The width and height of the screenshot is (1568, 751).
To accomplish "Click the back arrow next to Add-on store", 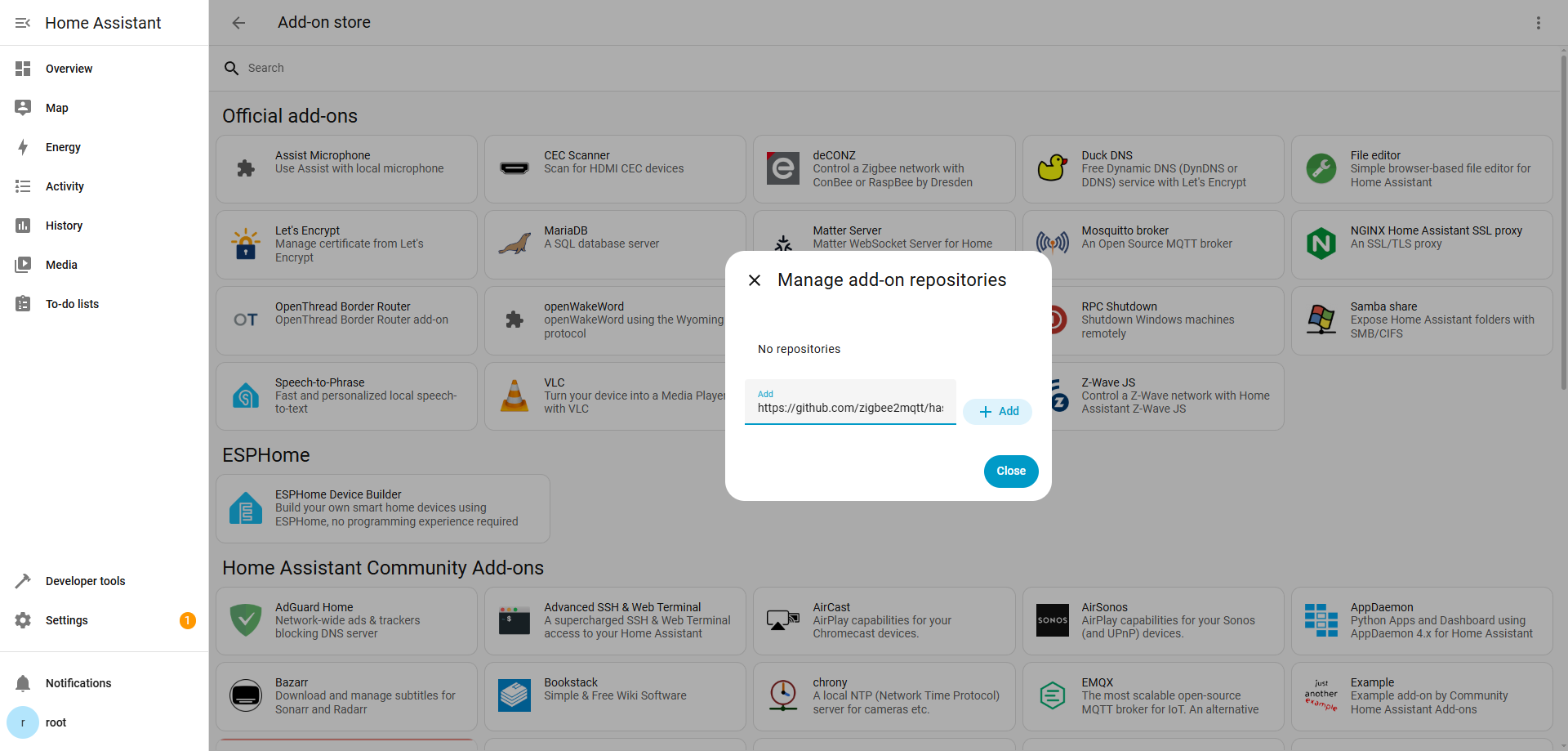I will coord(238,23).
